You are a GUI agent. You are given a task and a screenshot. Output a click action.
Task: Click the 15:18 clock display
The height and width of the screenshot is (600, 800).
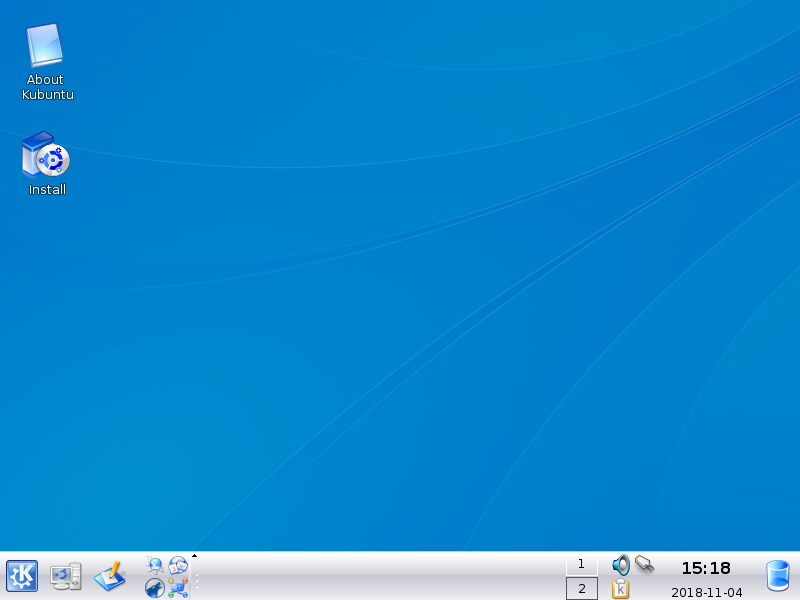[x=706, y=568]
